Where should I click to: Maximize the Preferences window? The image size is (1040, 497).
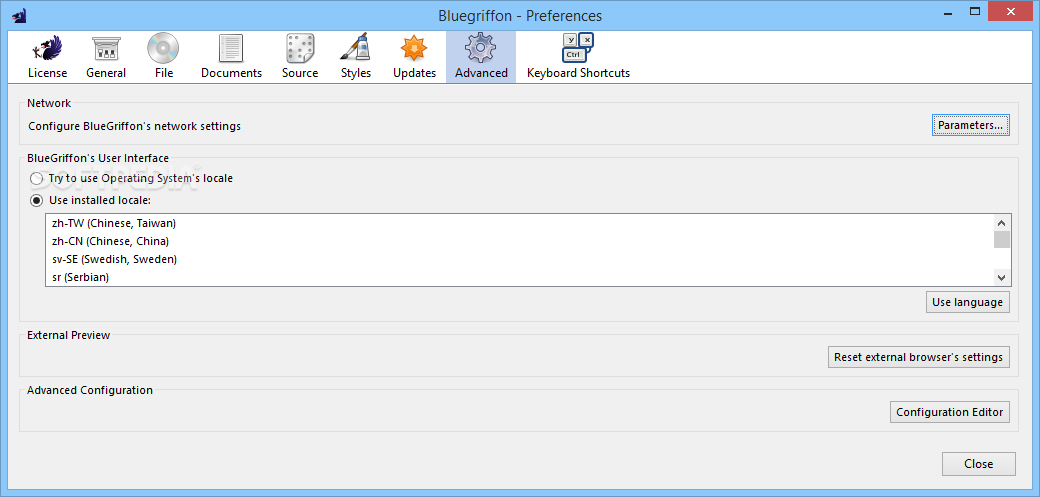pos(974,11)
